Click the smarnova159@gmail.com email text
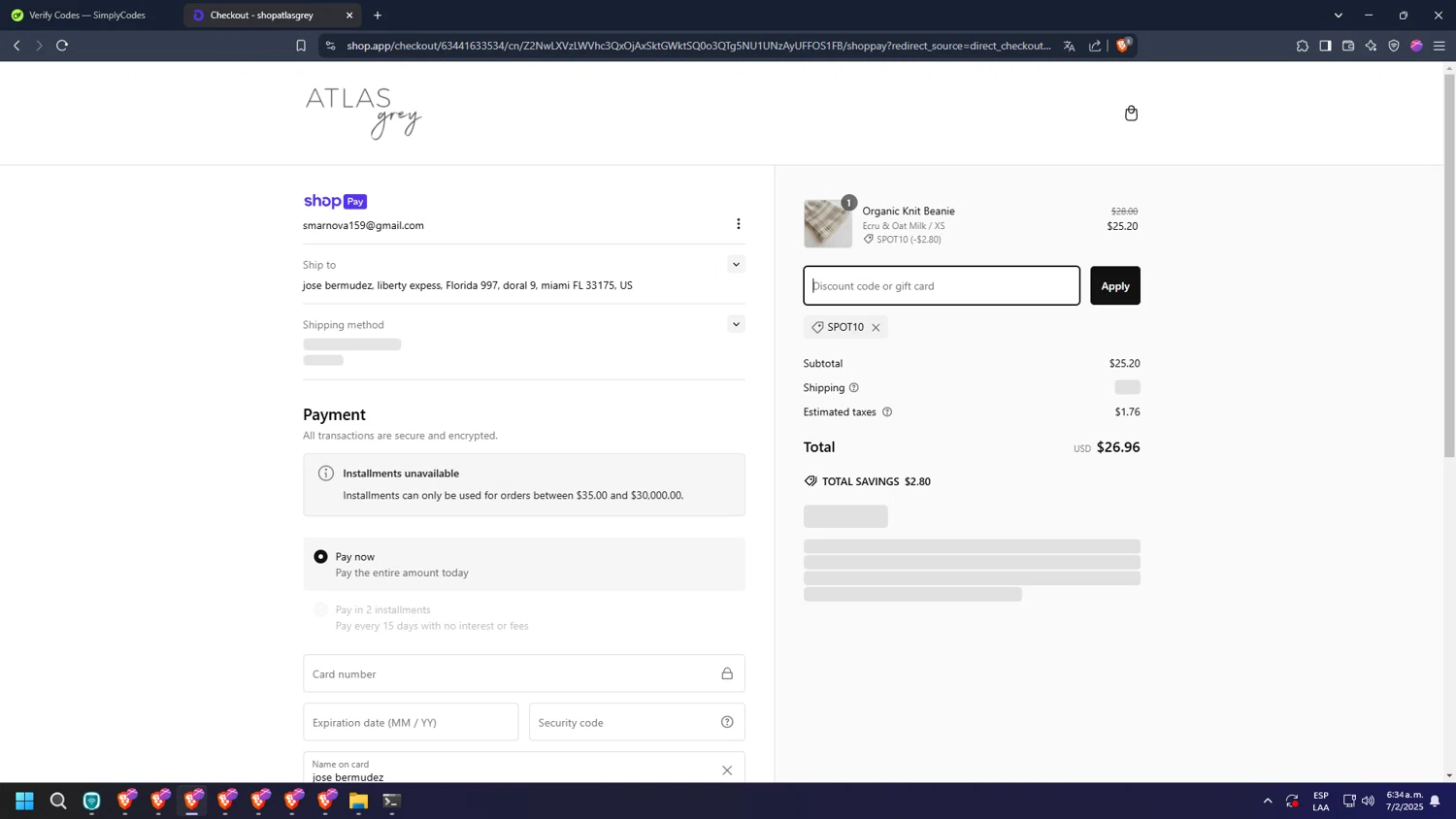Screen dimensions: 1456x819 coord(363,225)
